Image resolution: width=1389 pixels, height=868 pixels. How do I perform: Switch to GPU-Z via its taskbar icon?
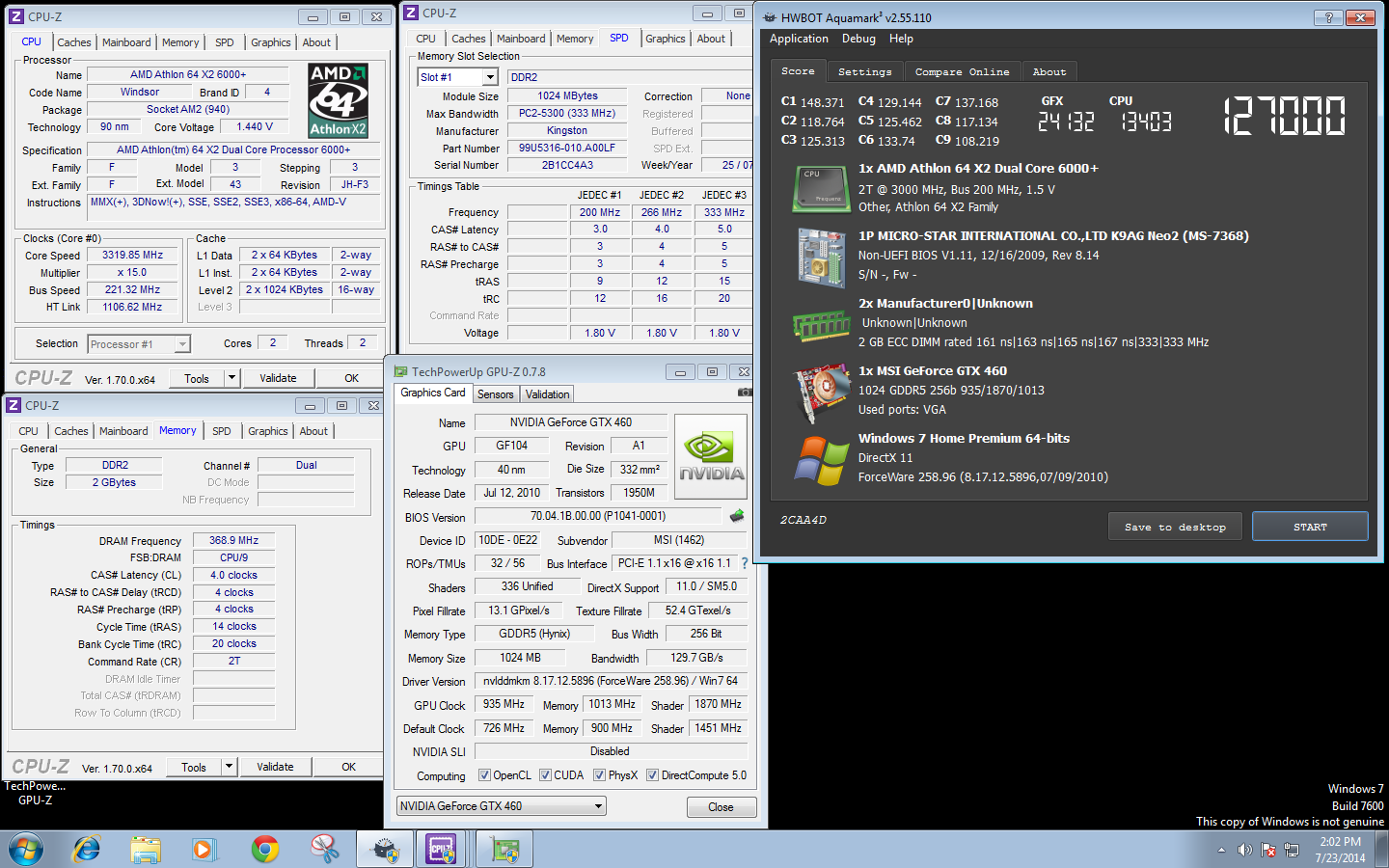pyautogui.click(x=504, y=850)
